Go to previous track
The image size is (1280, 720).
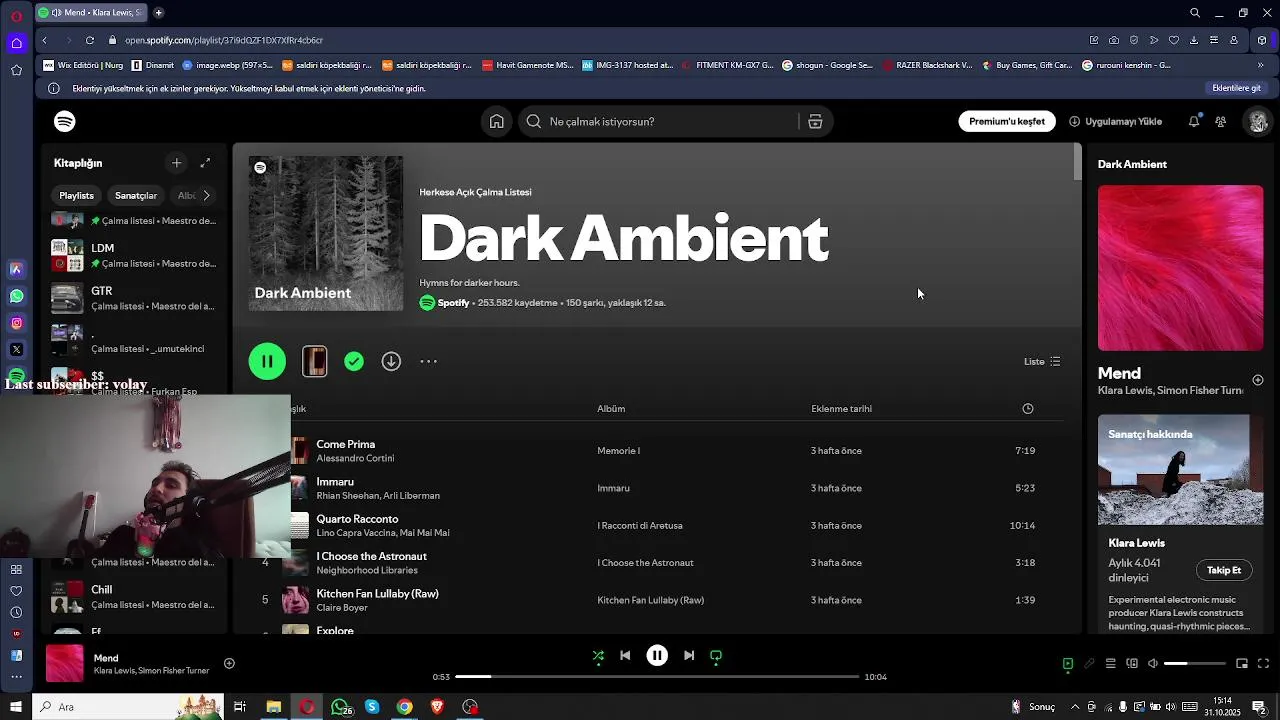click(x=625, y=656)
